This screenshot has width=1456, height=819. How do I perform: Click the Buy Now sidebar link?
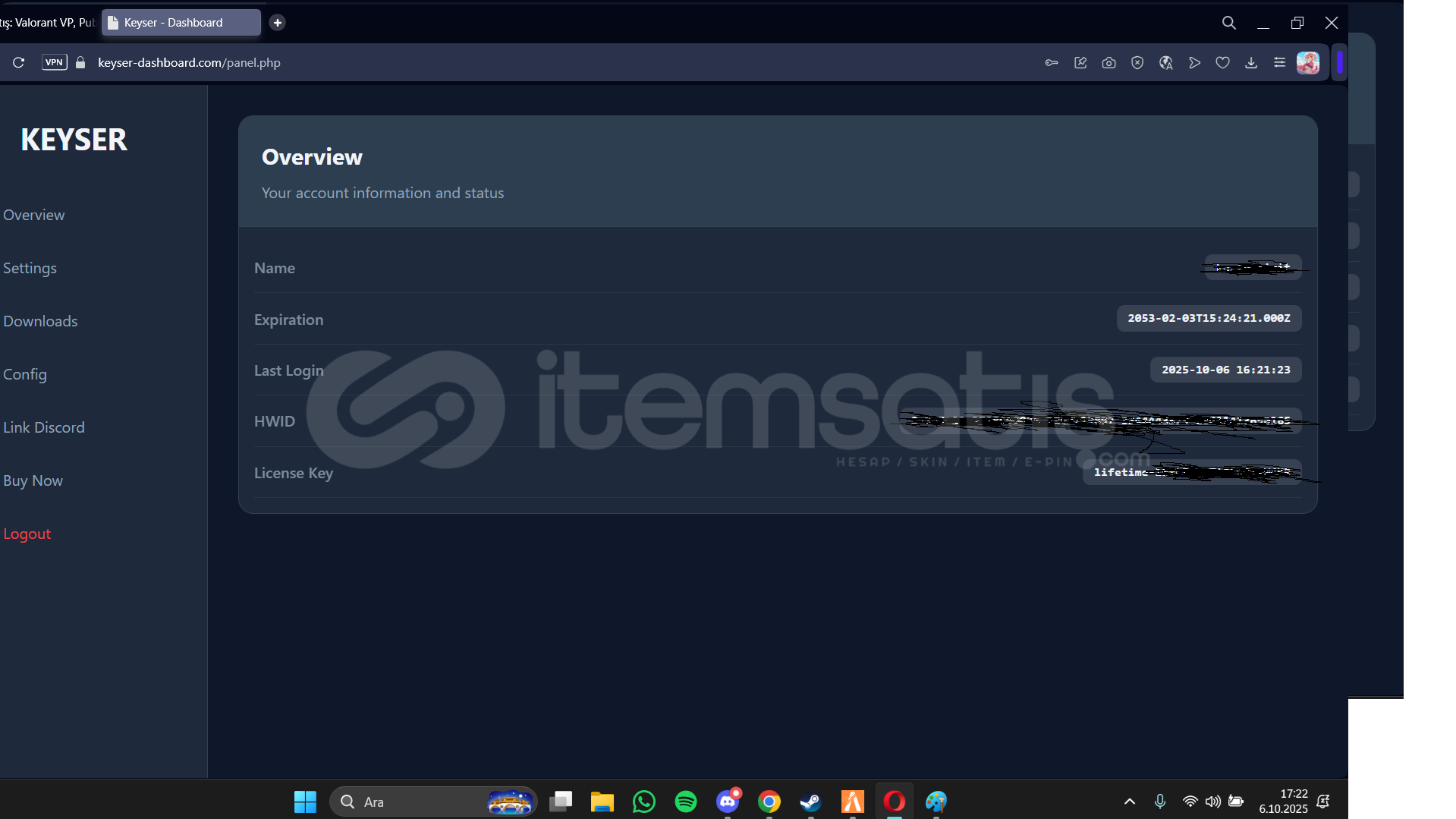point(33,480)
